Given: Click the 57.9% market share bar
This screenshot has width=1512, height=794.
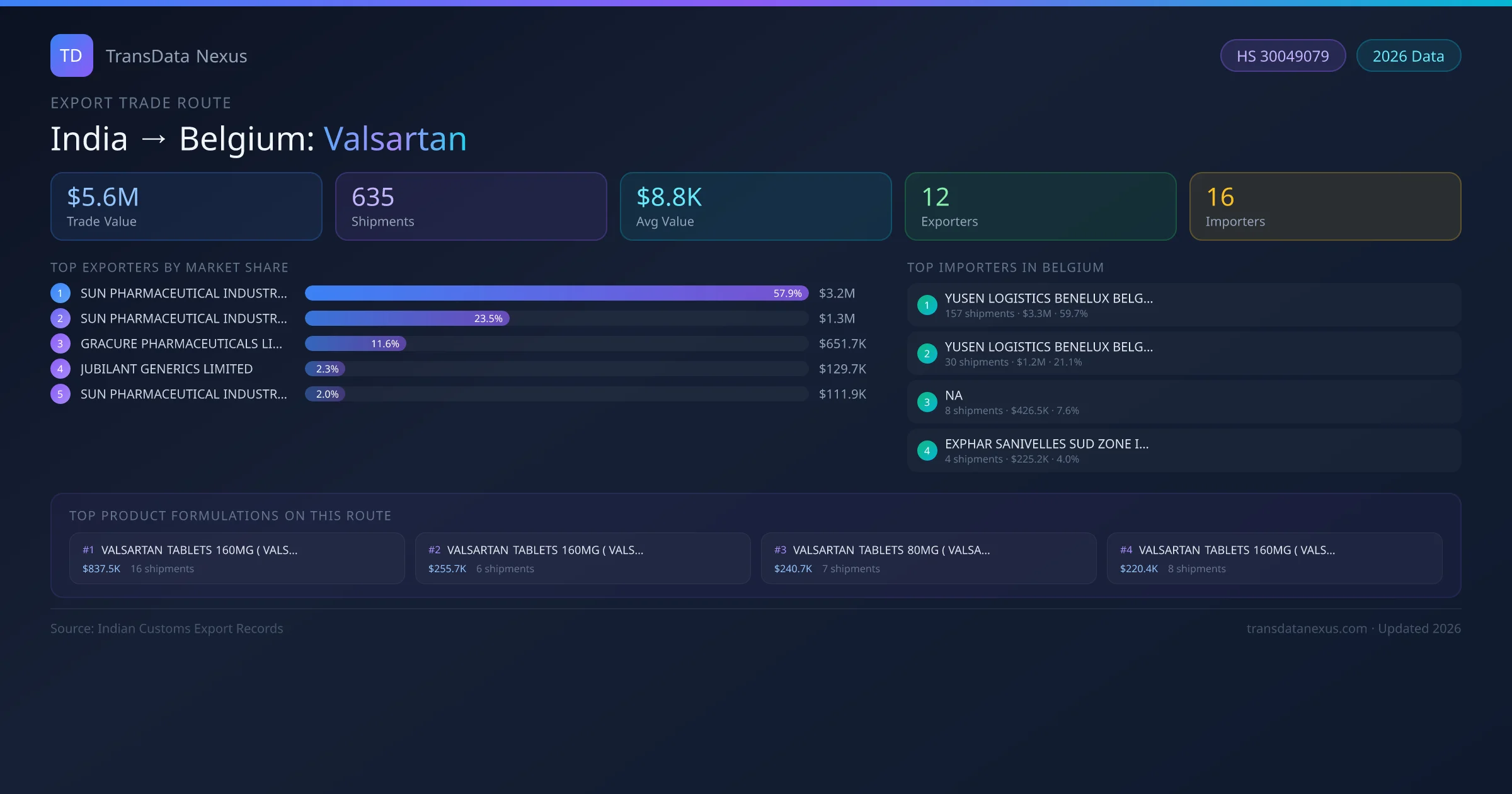Looking at the screenshot, I should pos(556,293).
